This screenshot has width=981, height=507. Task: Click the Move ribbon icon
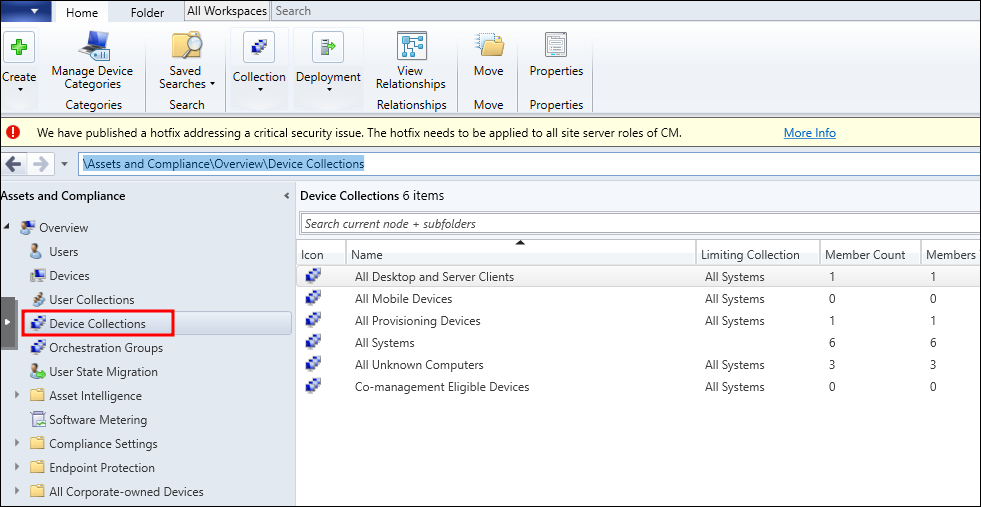pos(488,47)
